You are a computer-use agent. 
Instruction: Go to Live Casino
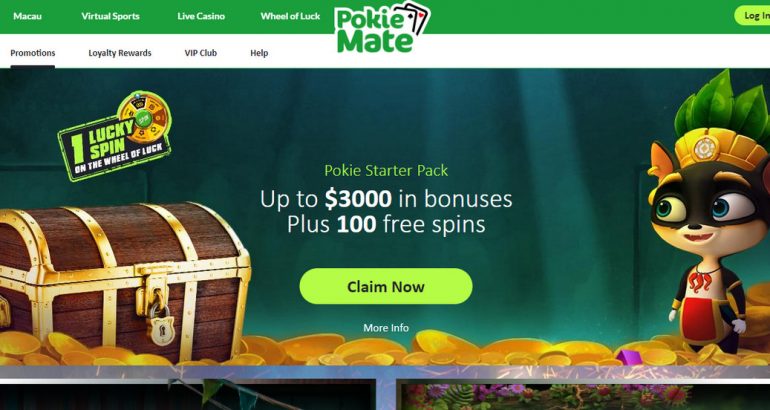[x=201, y=16]
